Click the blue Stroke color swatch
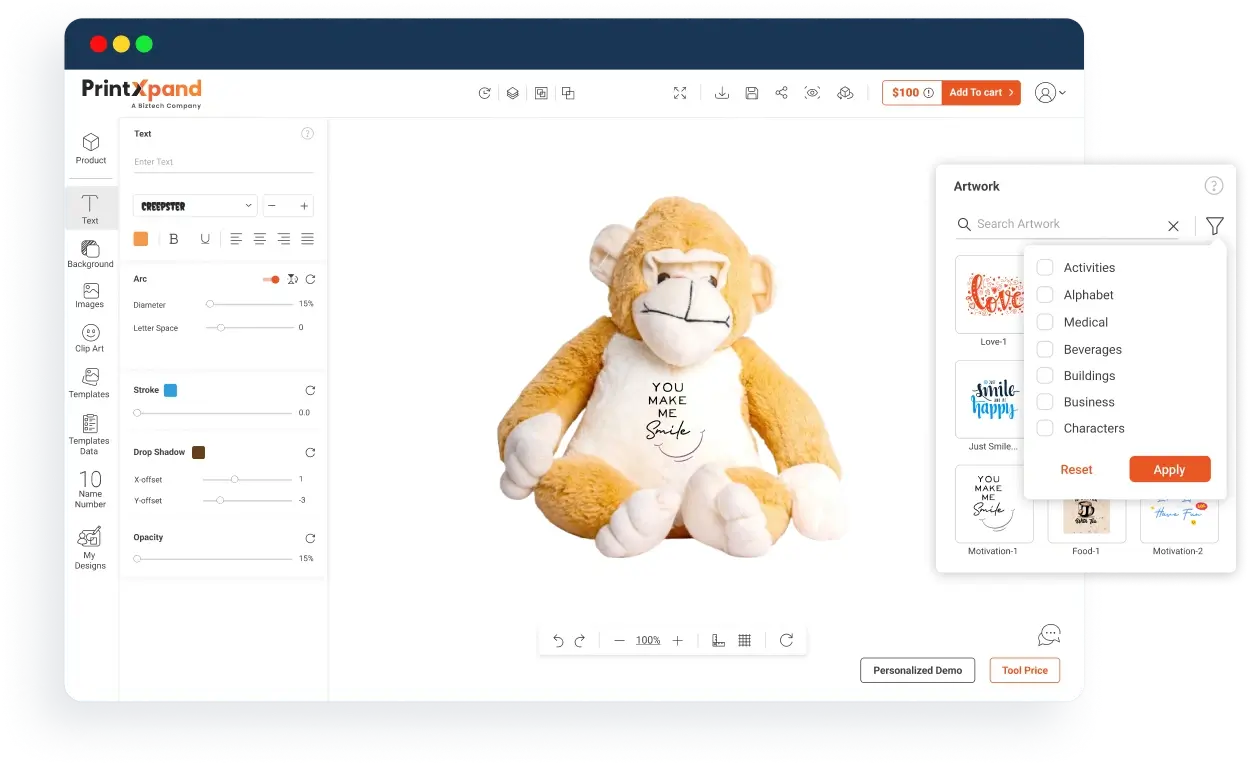The image size is (1251, 766). tap(170, 390)
